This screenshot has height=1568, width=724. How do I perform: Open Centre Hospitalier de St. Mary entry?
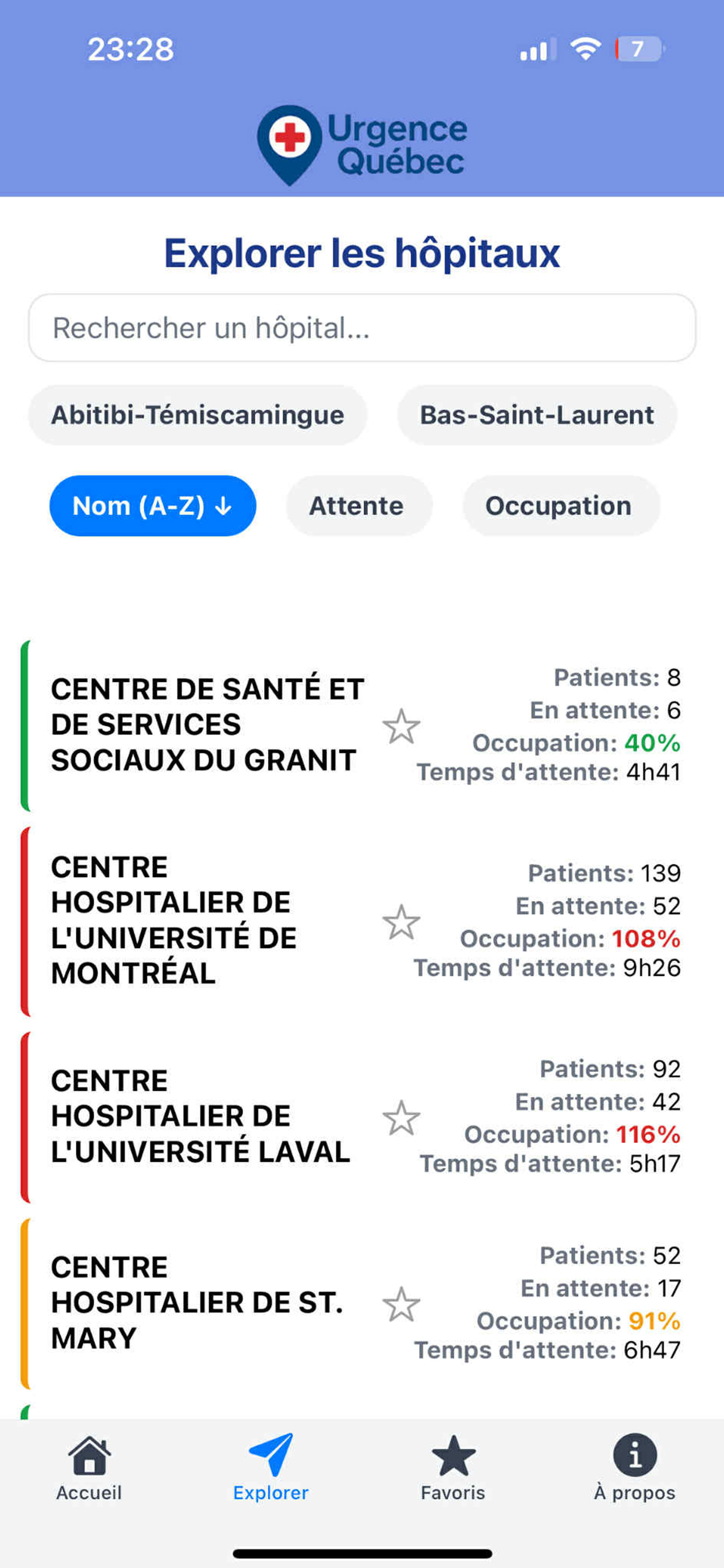pyautogui.click(x=197, y=1303)
